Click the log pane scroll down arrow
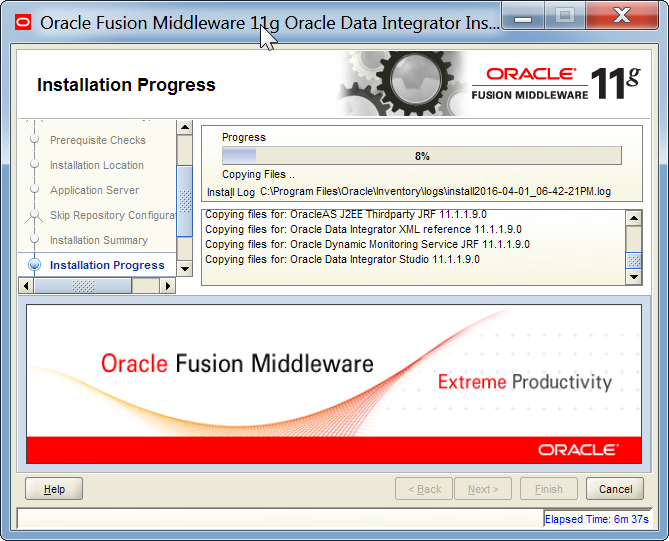The width and height of the screenshot is (669, 541). (x=634, y=277)
